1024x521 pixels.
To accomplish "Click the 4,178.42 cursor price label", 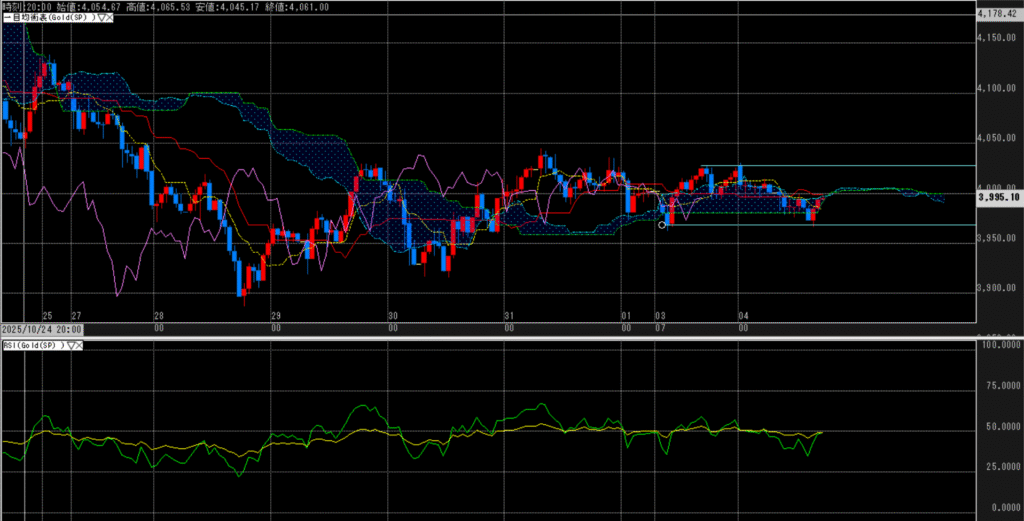I will (x=997, y=14).
